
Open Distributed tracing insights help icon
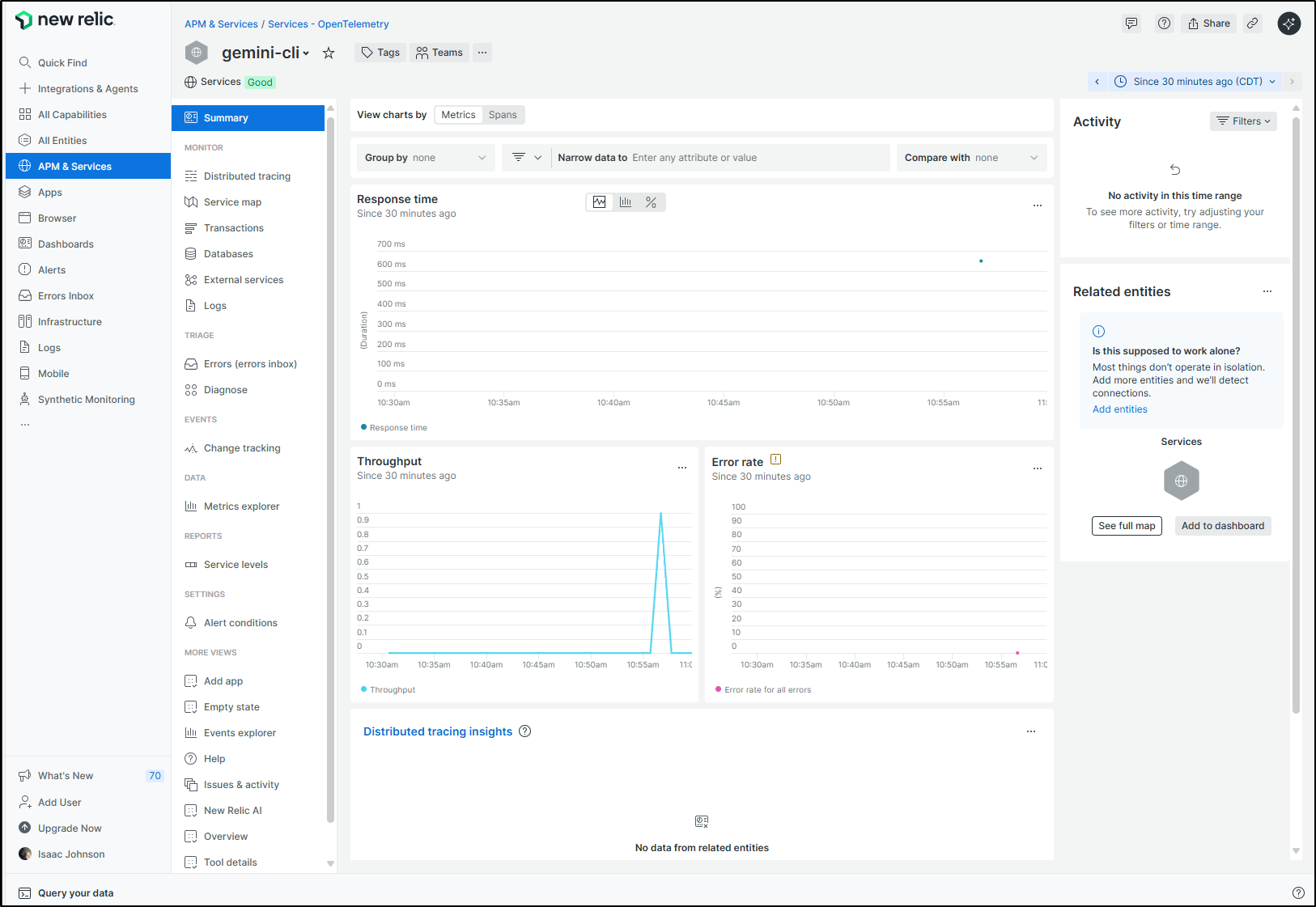pos(524,731)
